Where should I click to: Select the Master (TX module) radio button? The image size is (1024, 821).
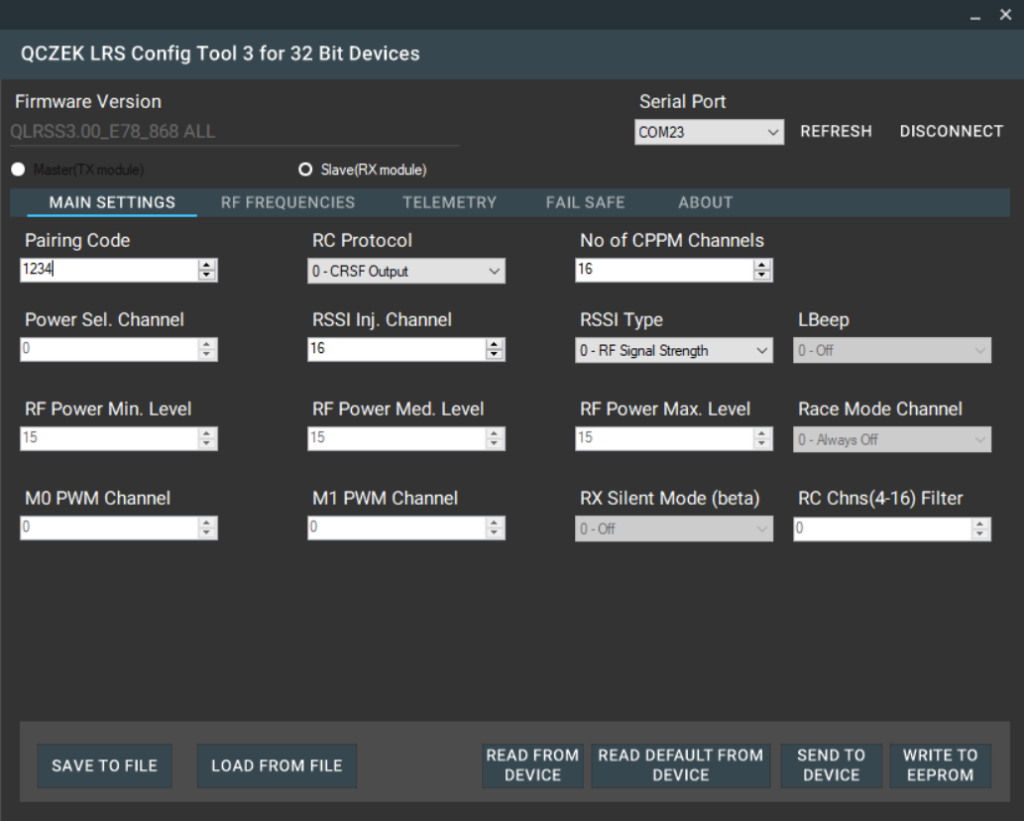pos(18,170)
